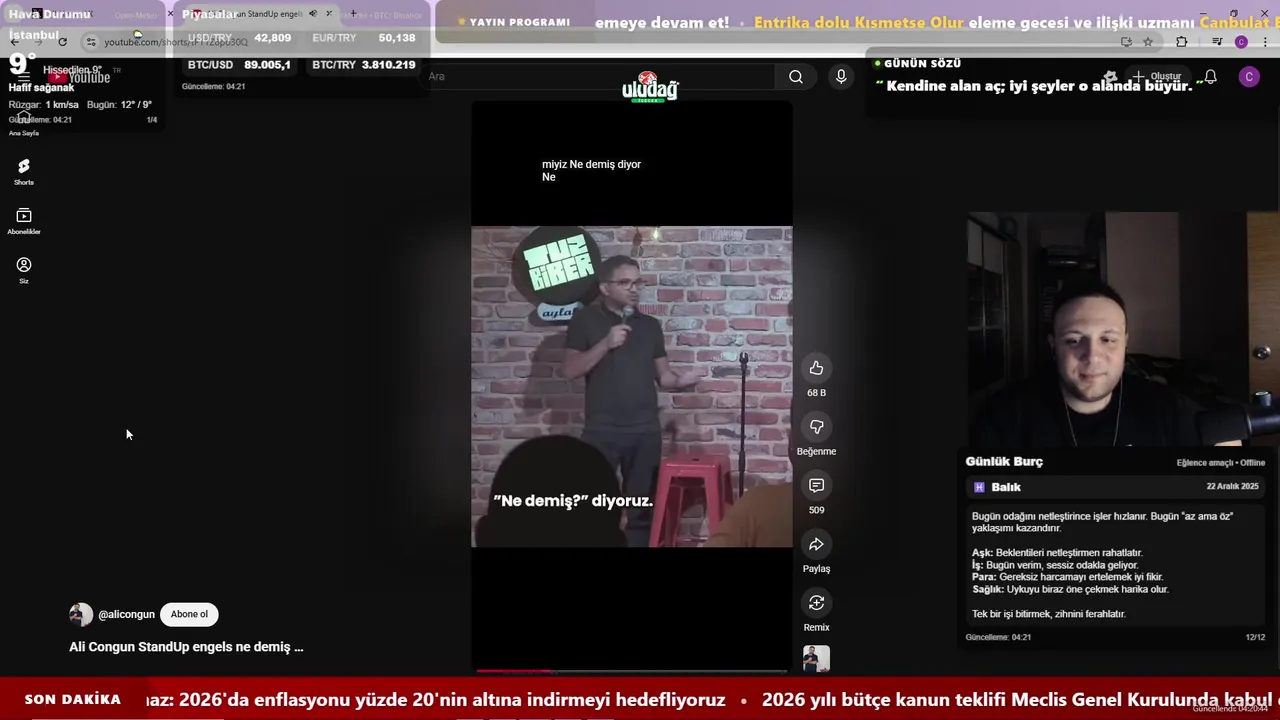Go to Shorts in the sidebar

24,172
